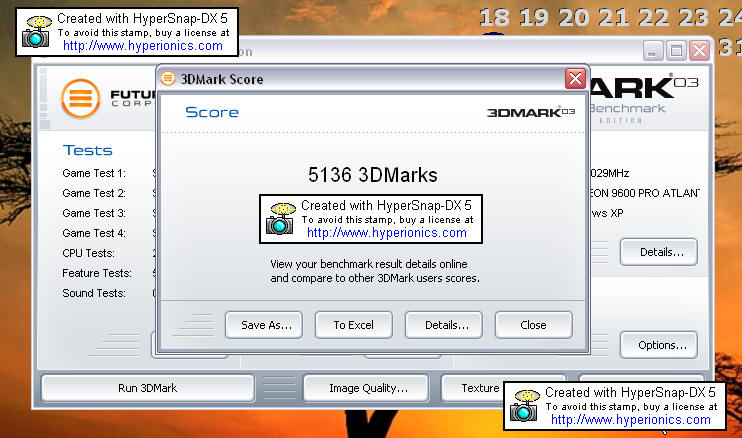Click the Game Test 1 label
This screenshot has width=742, height=438.
point(94,173)
